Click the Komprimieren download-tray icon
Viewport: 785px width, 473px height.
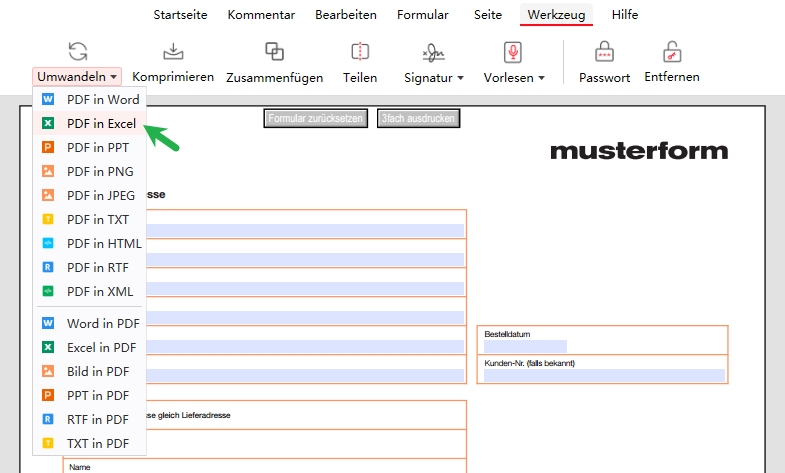(173, 51)
